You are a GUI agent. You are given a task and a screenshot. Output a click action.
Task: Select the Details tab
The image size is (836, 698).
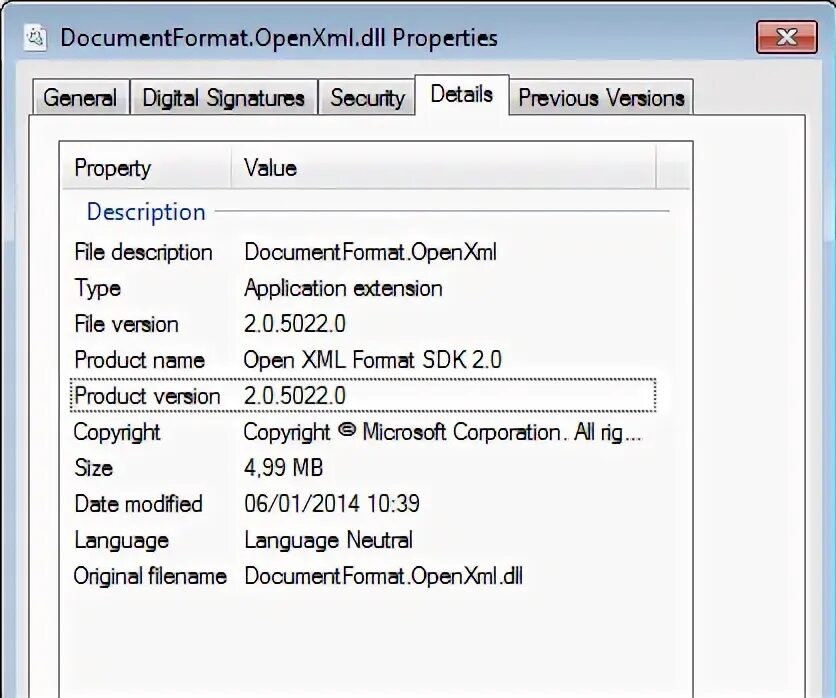coord(462,94)
